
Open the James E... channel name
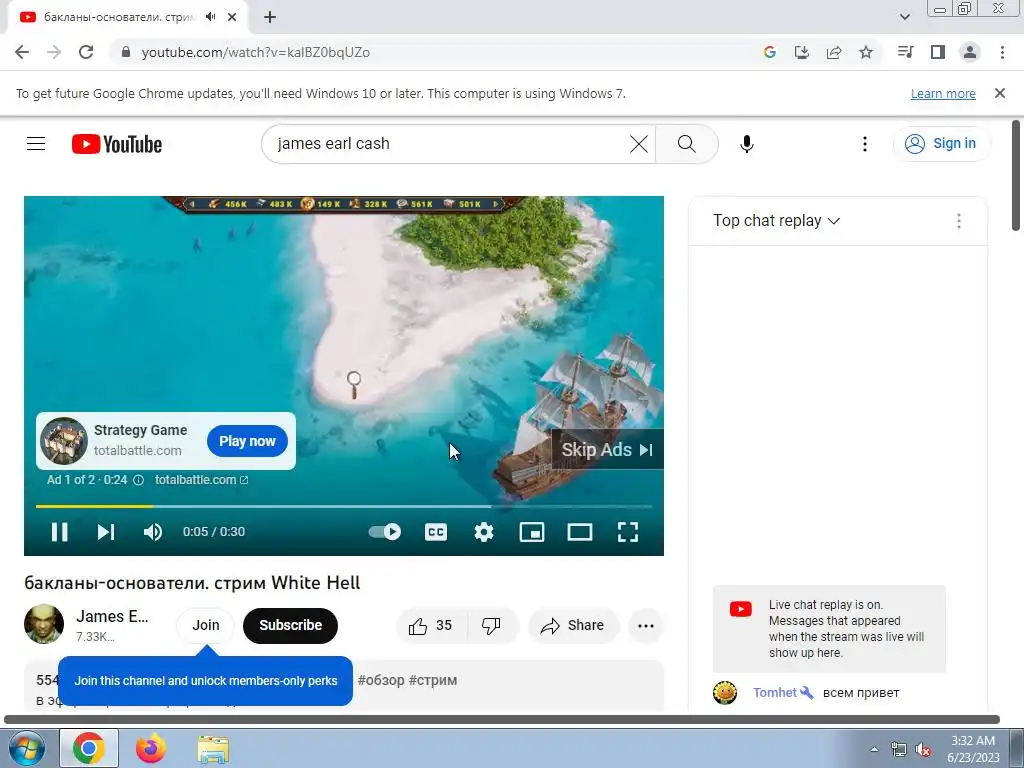[112, 616]
